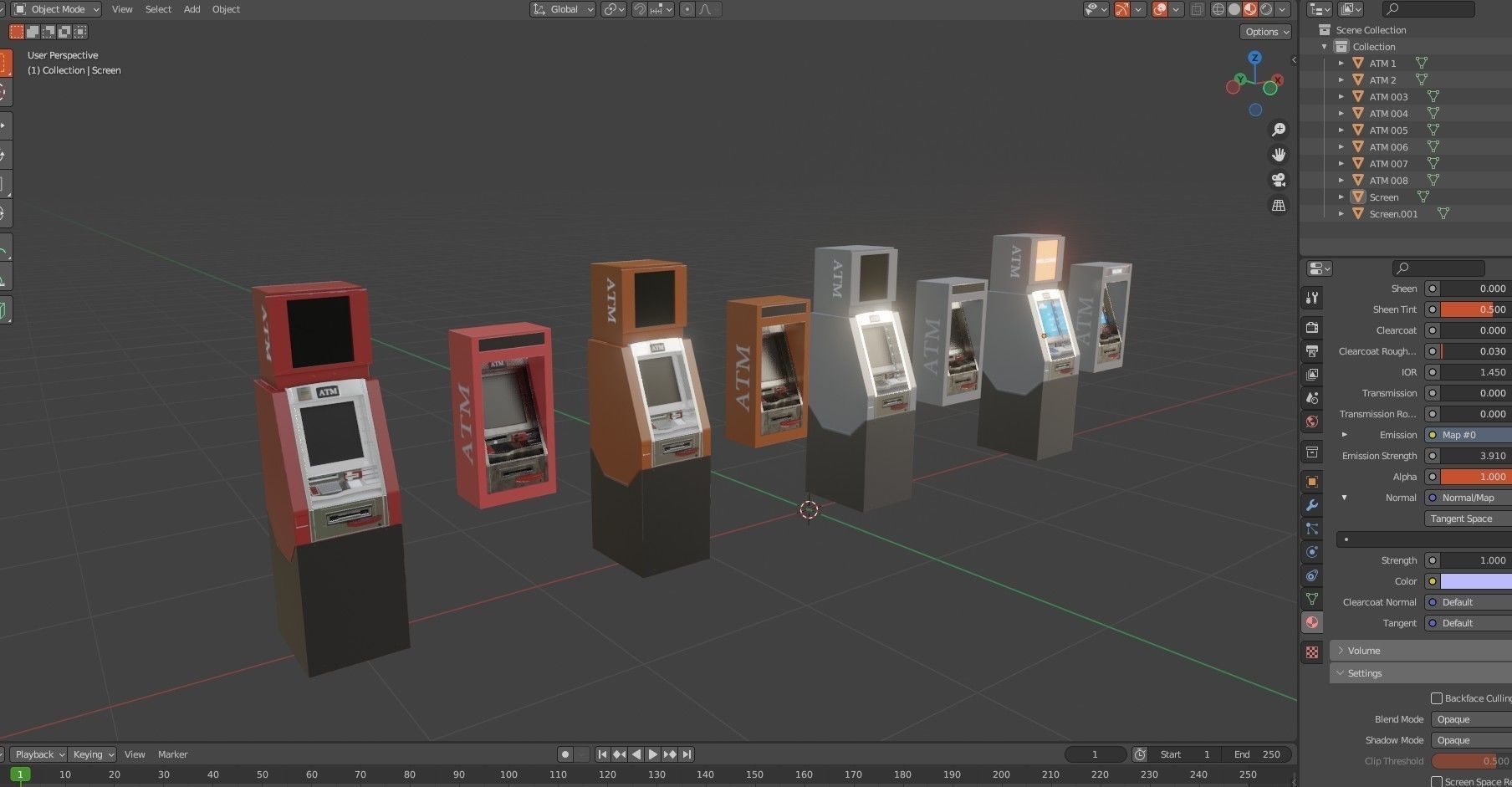Toggle proportional editing button
Image resolution: width=1512 pixels, height=787 pixels.
coord(687,9)
